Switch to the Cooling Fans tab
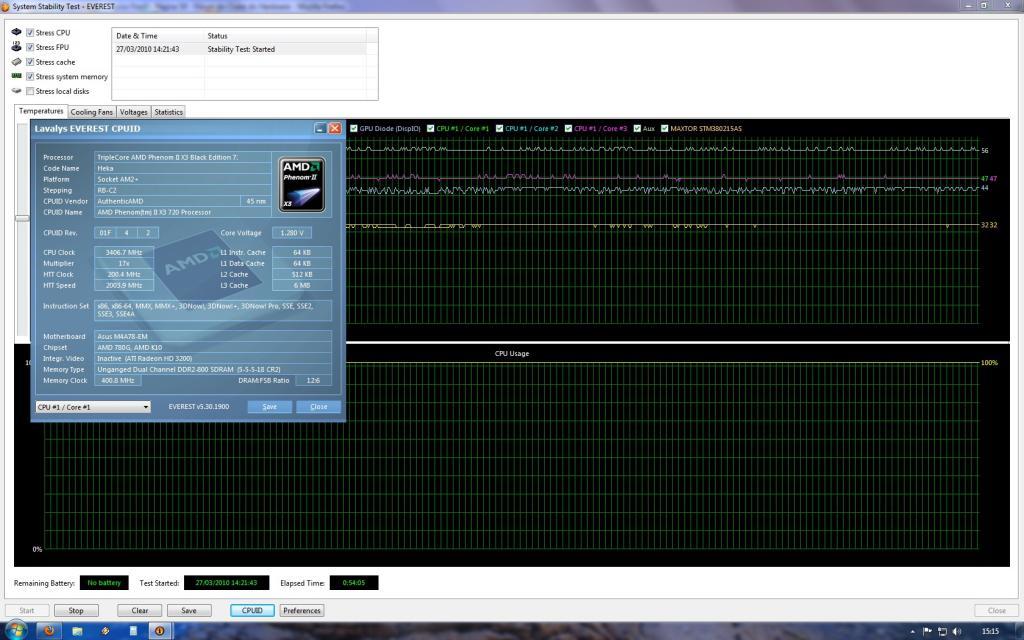Image resolution: width=1024 pixels, height=640 pixels. pos(91,112)
